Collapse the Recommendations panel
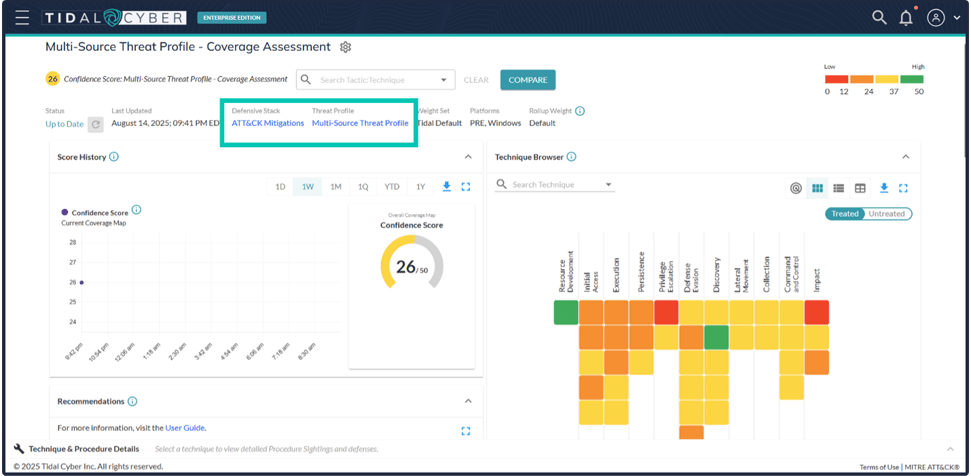 (468, 401)
